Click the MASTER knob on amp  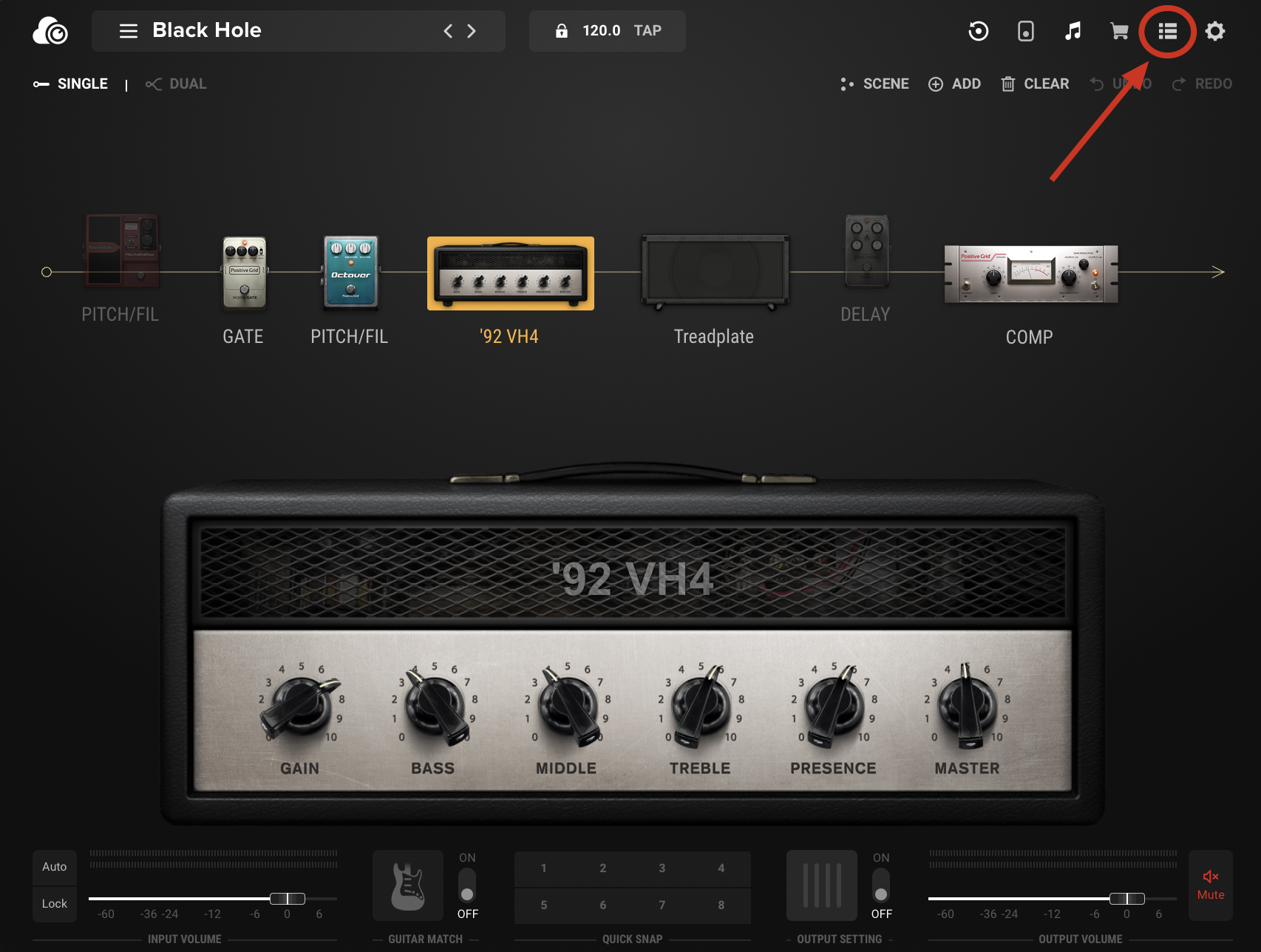point(967,706)
